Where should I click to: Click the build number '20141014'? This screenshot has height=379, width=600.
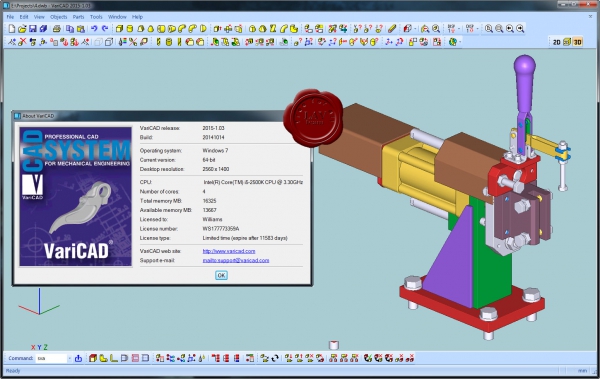pos(214,137)
